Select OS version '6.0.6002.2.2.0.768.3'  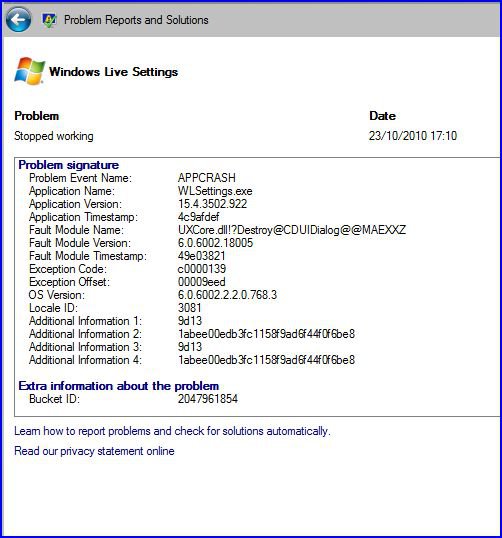(x=227, y=295)
